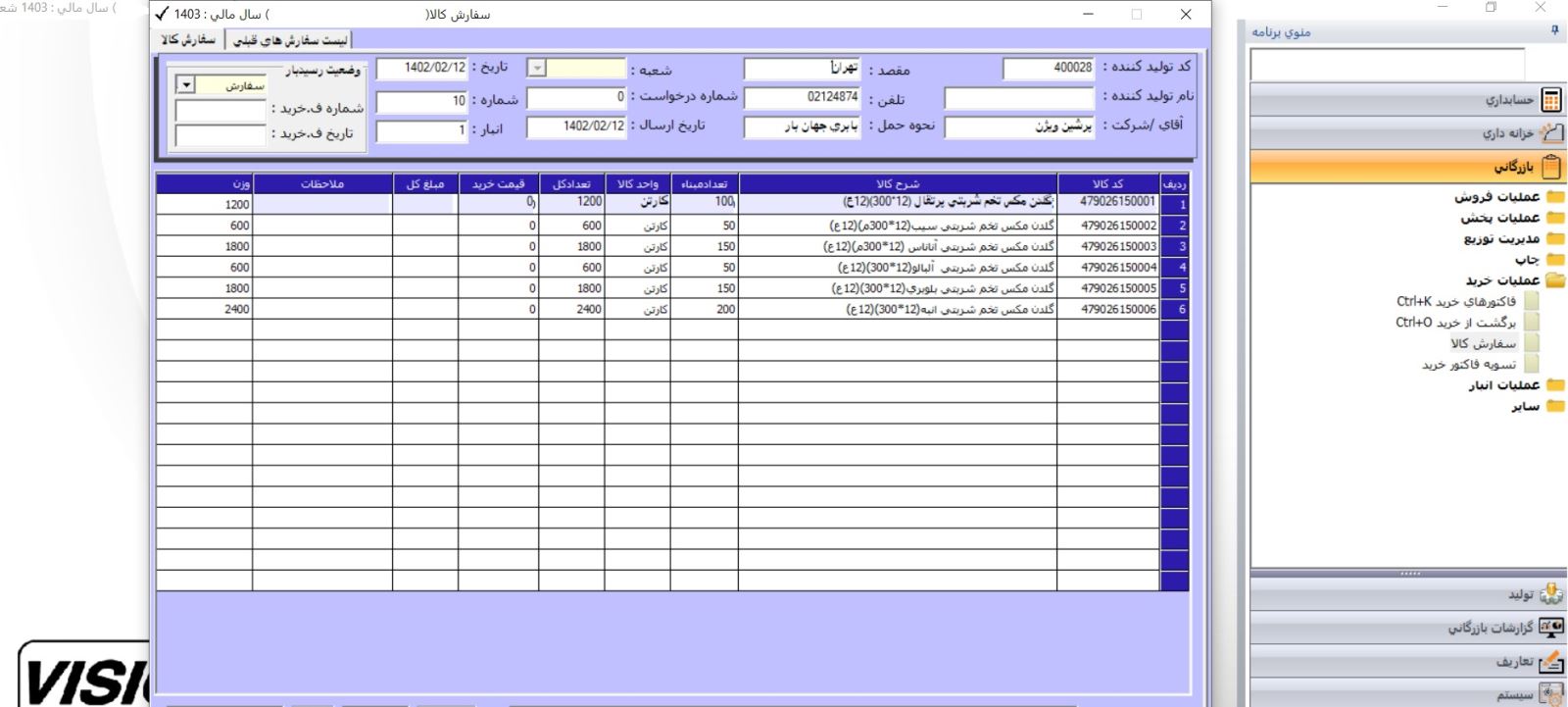Open فاكتورهاي خريد Ctrl+K menu entry
The height and width of the screenshot is (707, 1568).
tap(1456, 301)
